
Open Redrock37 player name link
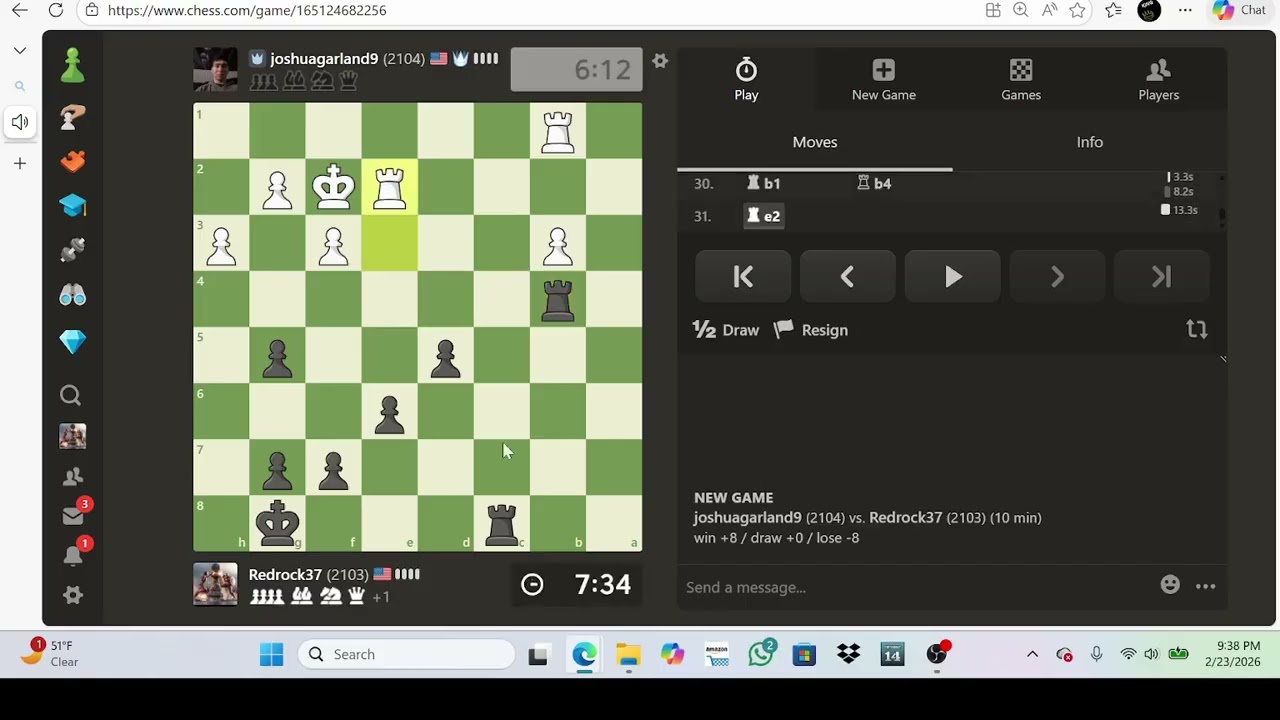point(285,575)
